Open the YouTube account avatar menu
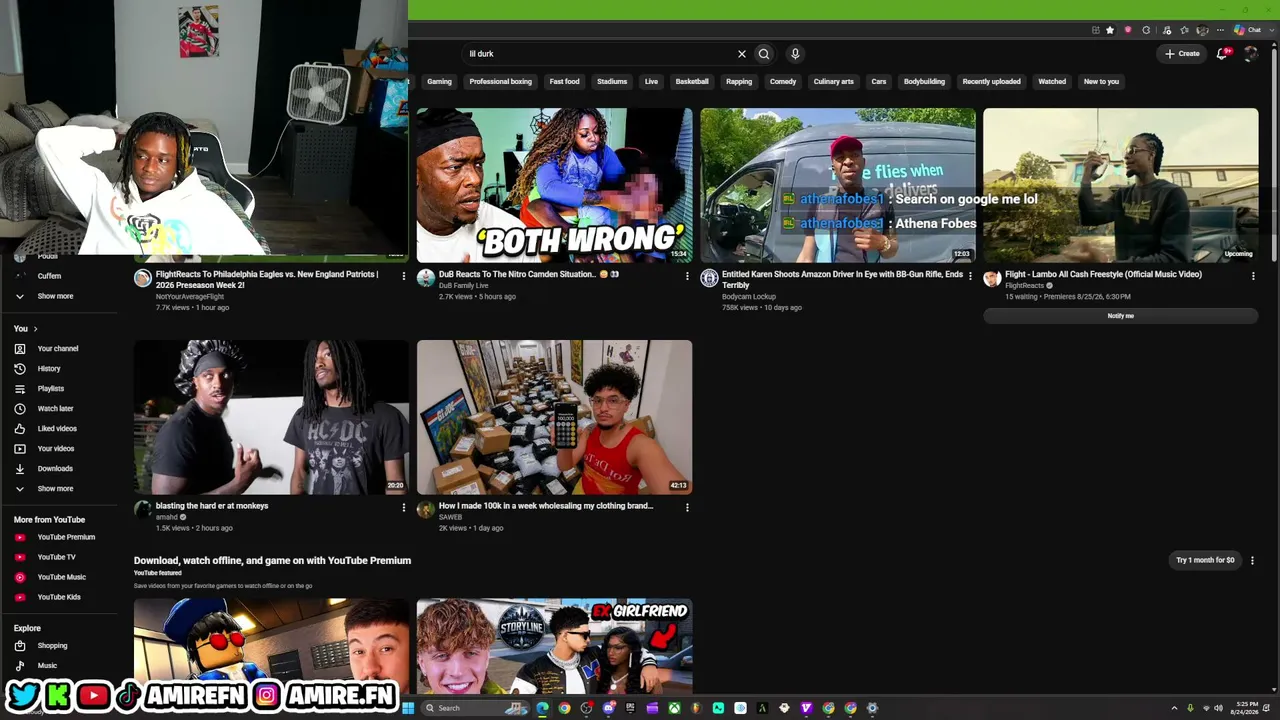Screen dimensions: 1280x720 coord(1250,54)
